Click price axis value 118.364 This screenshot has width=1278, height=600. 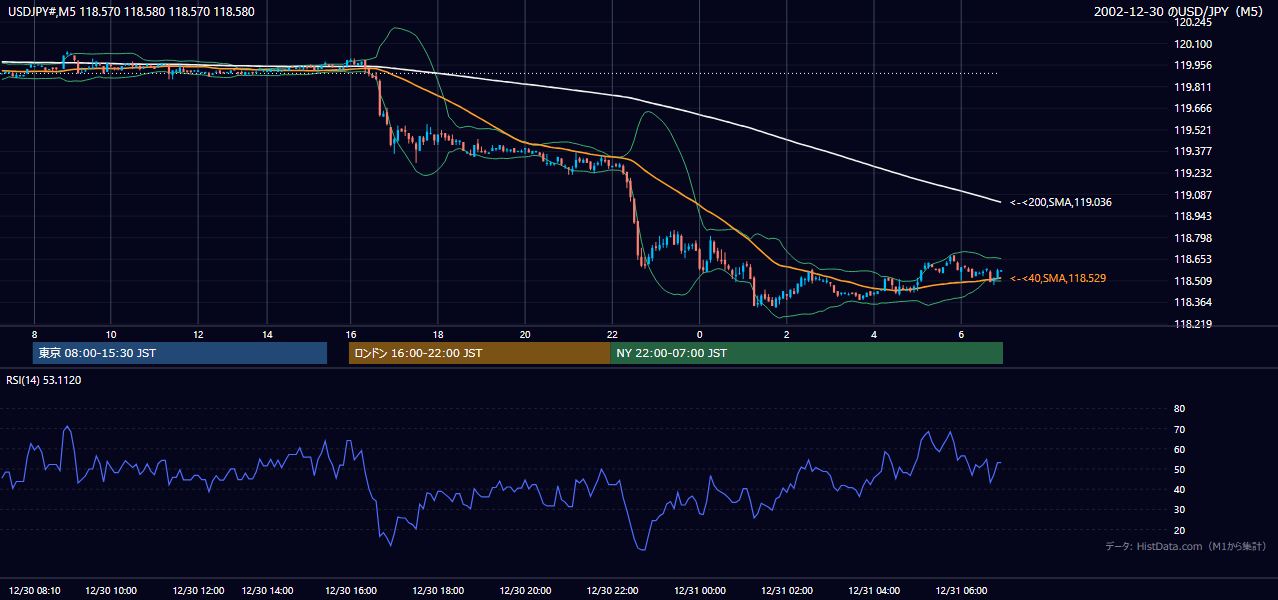coord(1194,302)
